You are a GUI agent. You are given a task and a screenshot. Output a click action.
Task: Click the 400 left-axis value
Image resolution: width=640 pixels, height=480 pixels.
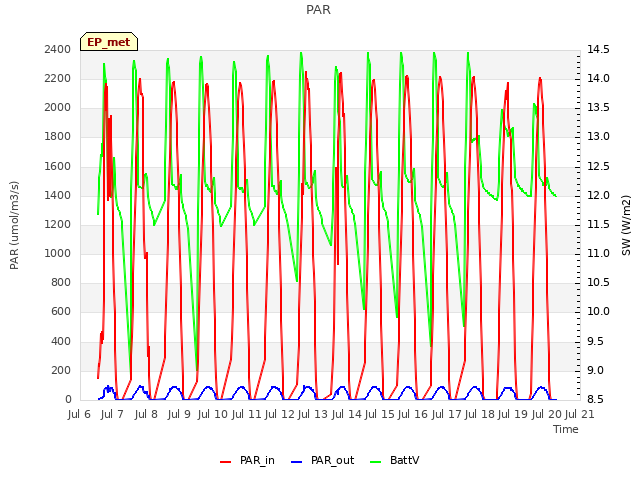61,341
